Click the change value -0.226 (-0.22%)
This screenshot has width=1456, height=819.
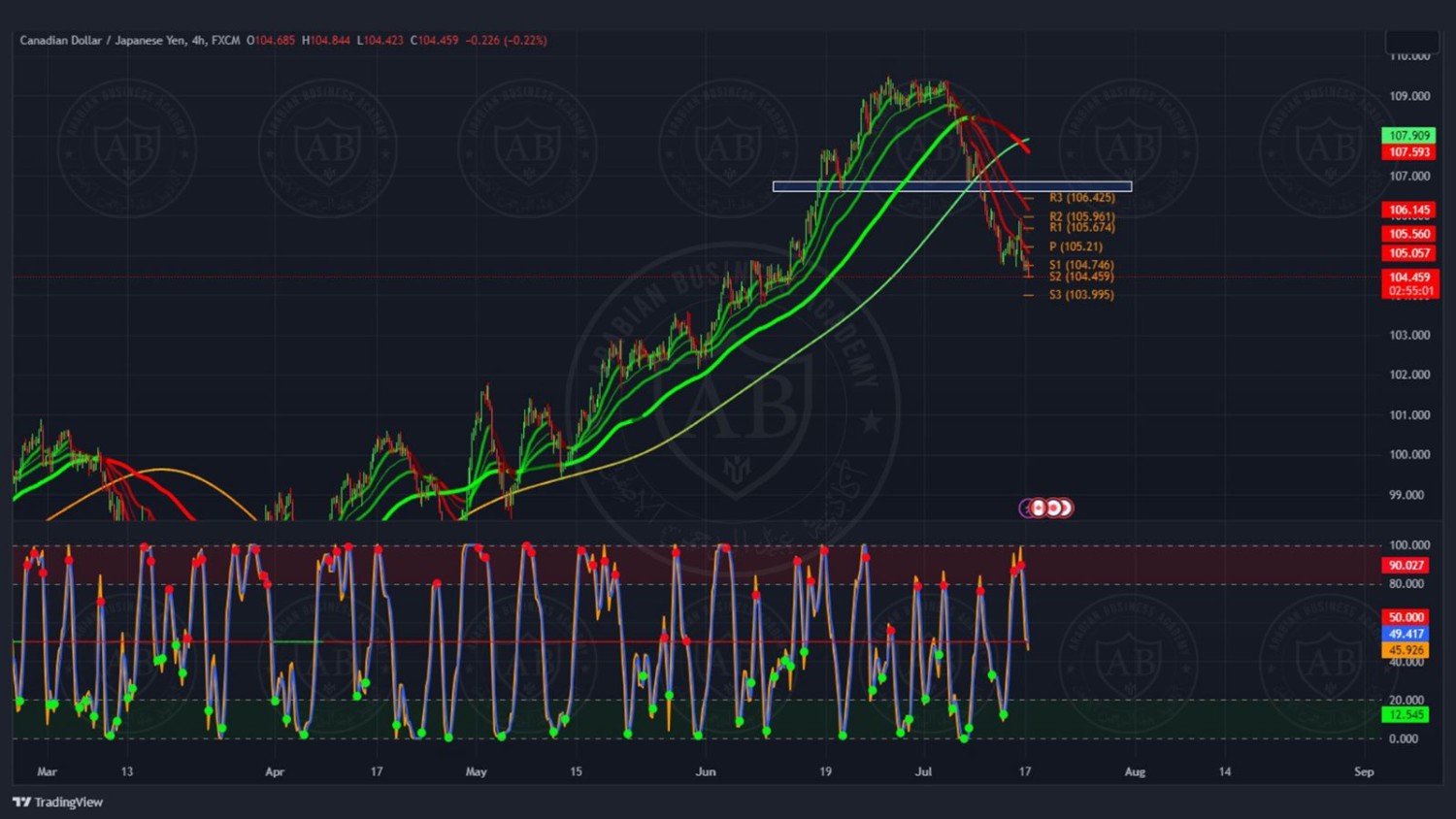[506, 41]
